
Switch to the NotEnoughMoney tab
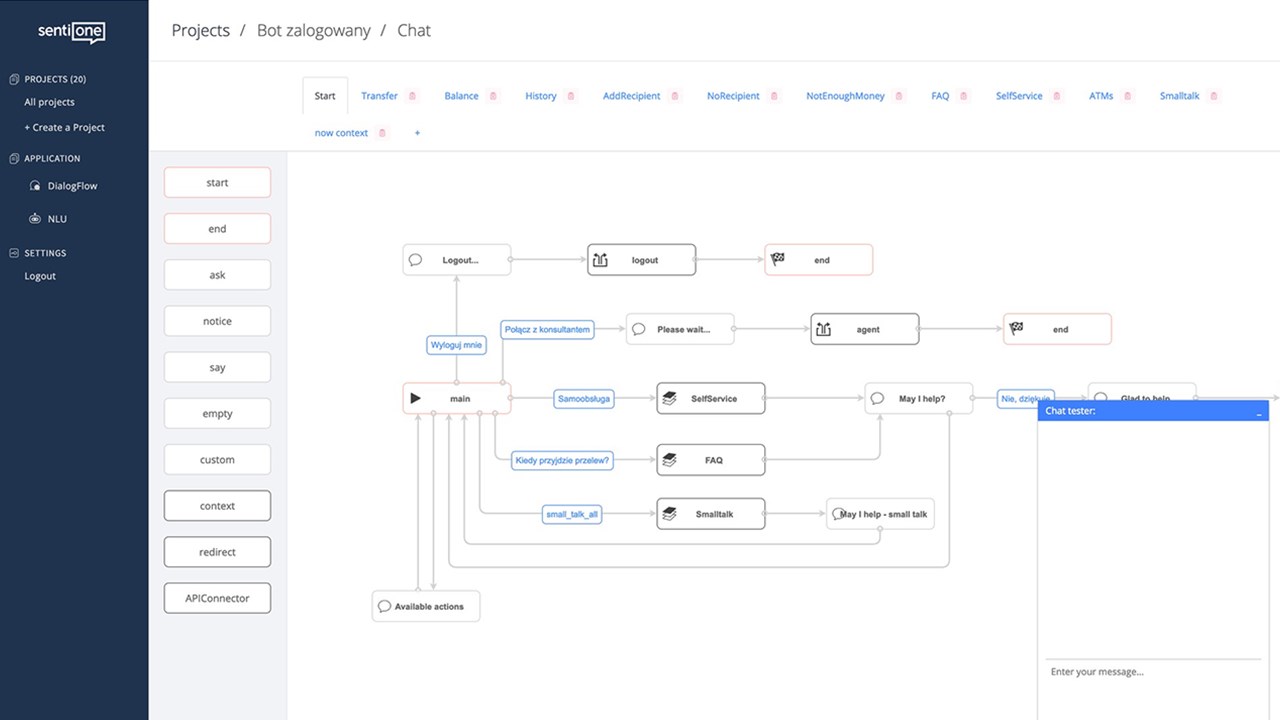tap(845, 96)
